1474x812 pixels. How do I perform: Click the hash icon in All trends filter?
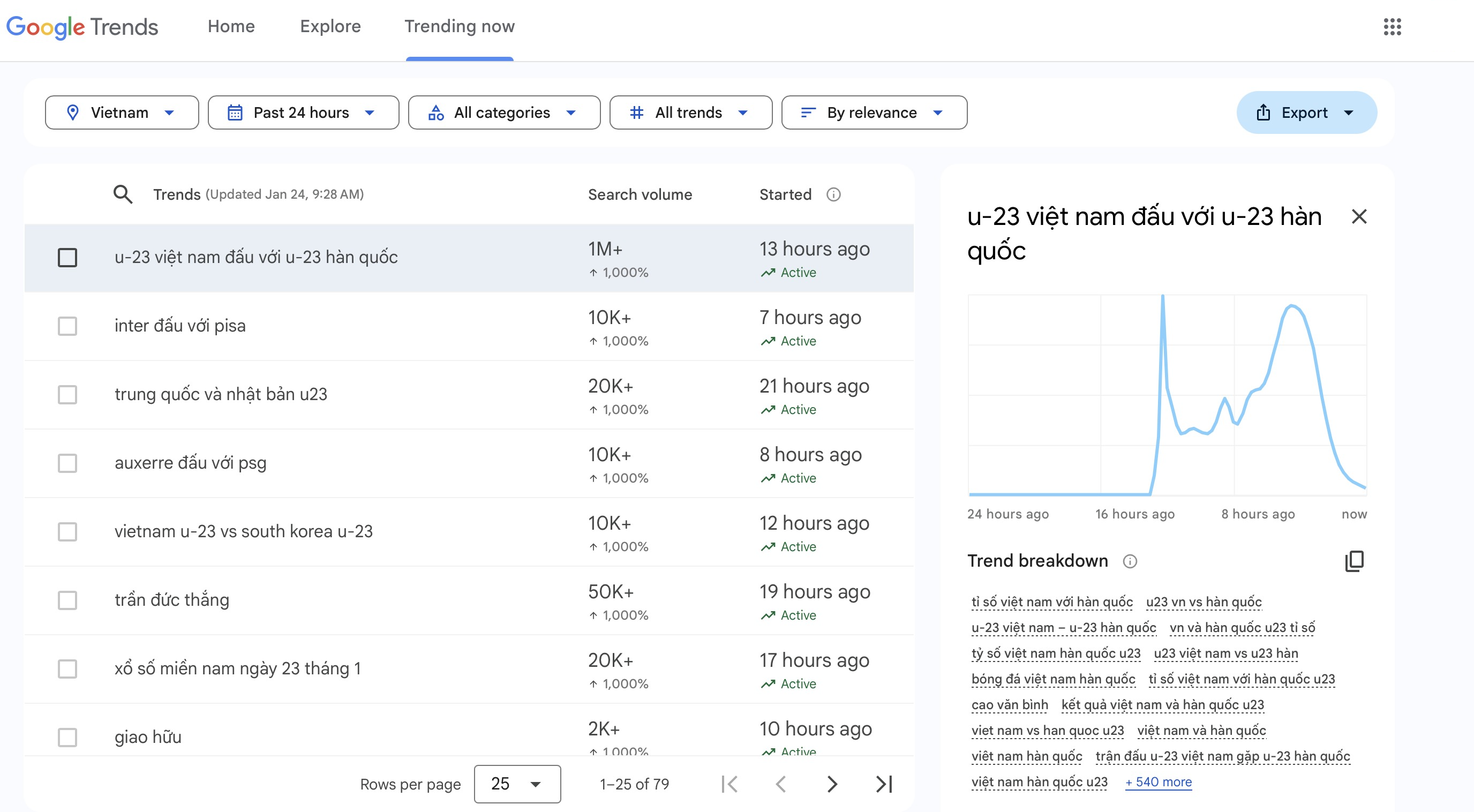636,112
